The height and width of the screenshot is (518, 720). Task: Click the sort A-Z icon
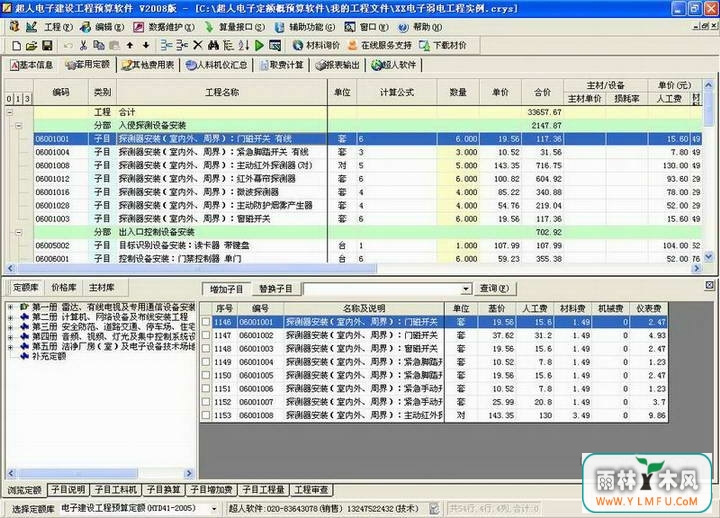coord(244,45)
